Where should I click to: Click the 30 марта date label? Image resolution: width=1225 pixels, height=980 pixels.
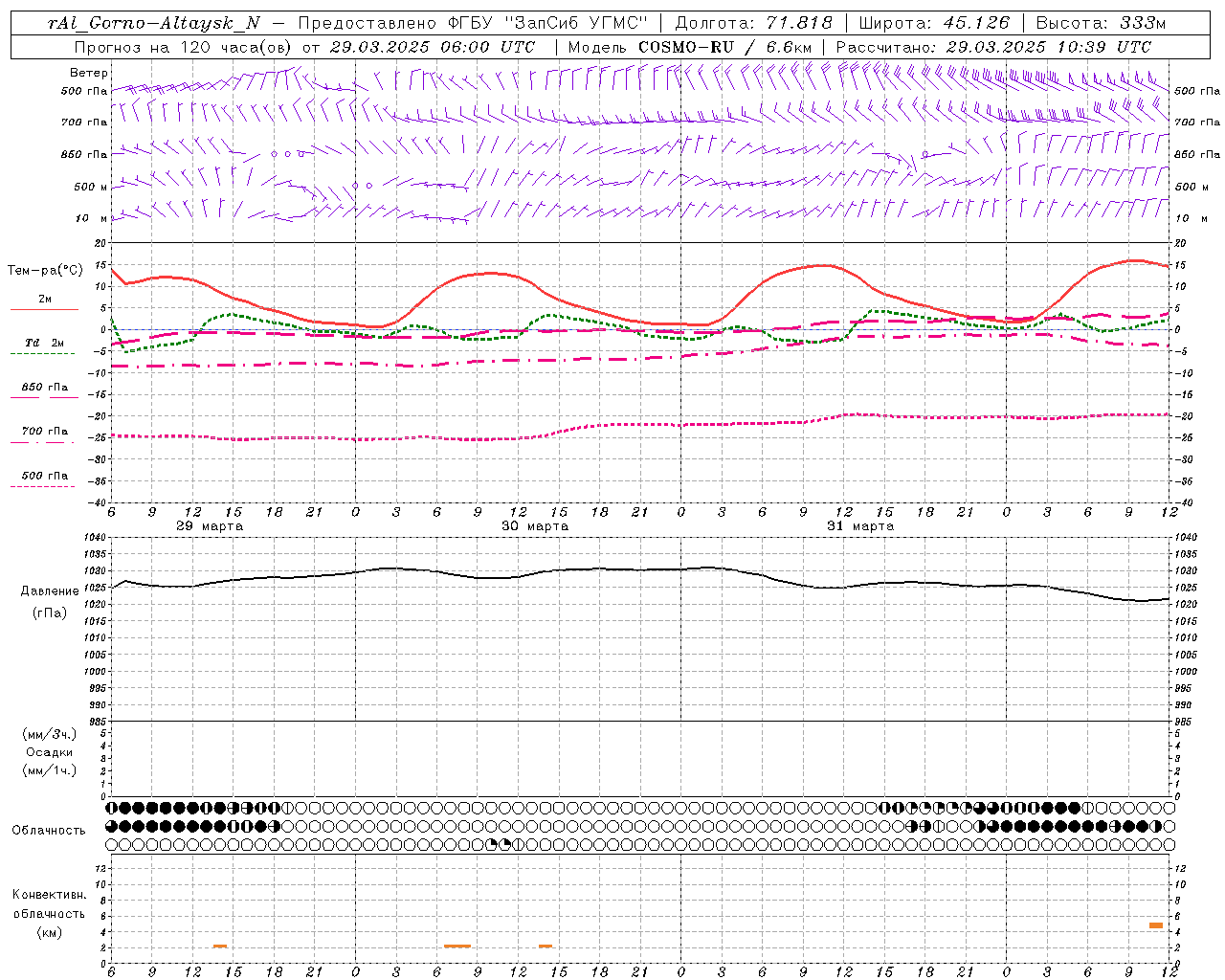pos(535,526)
